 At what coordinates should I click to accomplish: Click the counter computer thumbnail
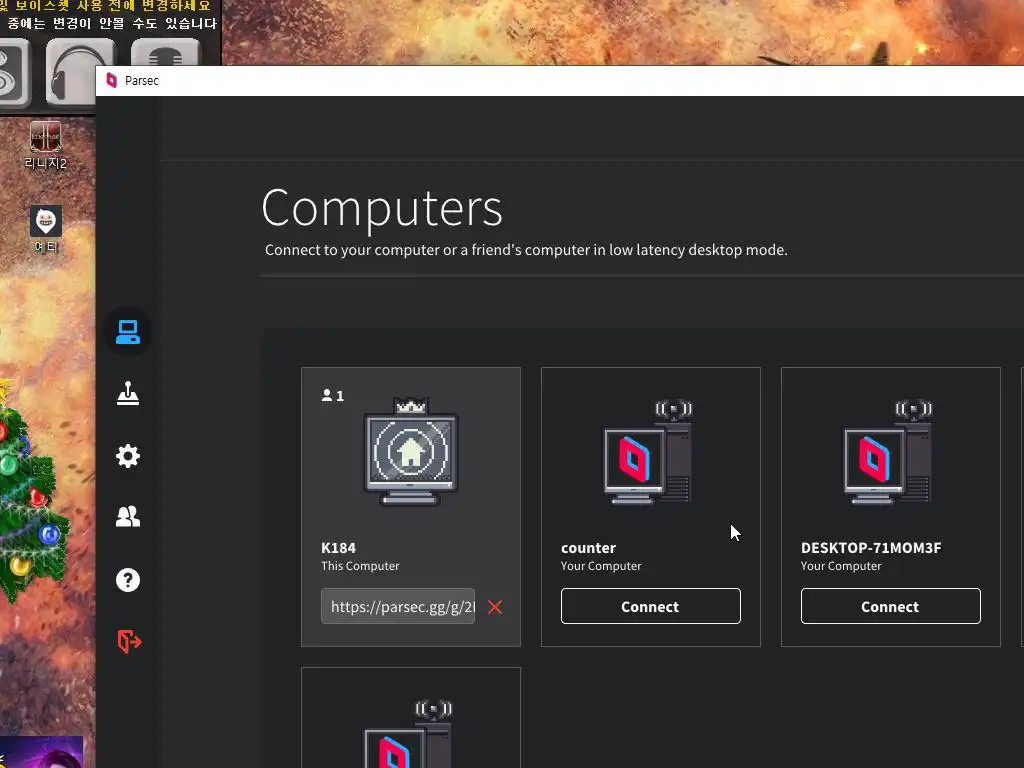tap(648, 452)
